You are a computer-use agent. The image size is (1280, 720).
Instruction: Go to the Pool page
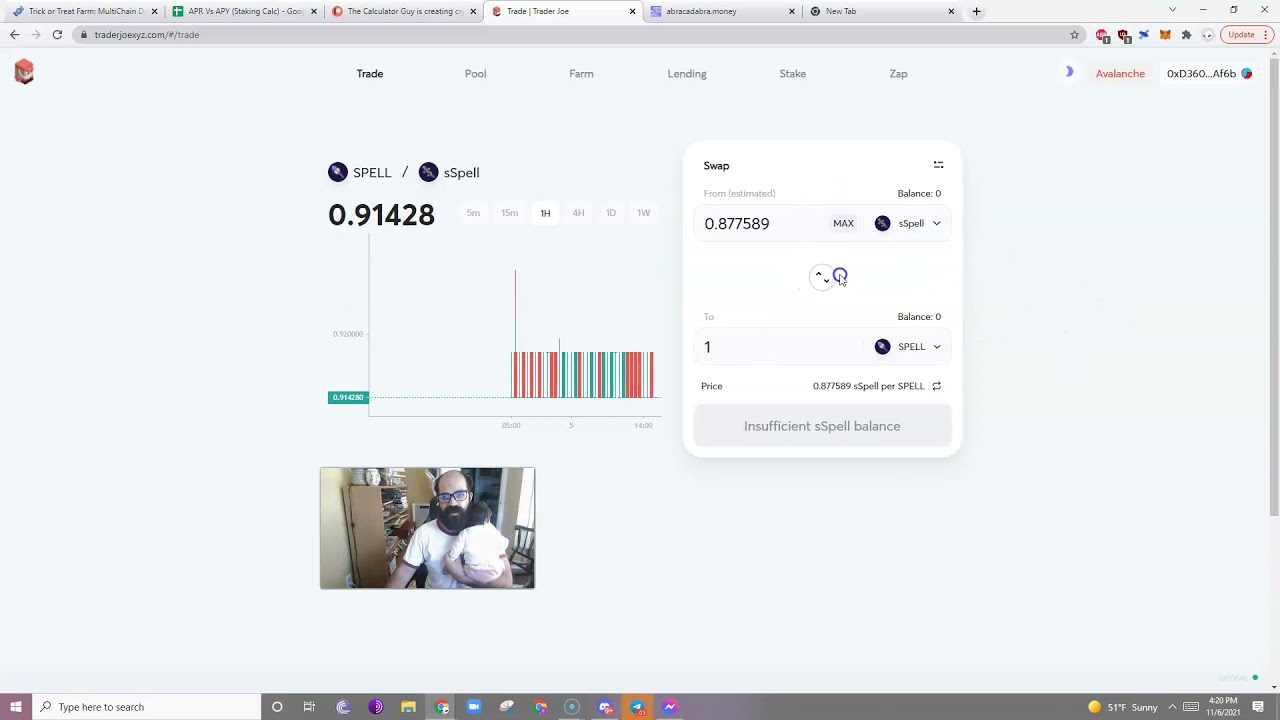pyautogui.click(x=475, y=73)
